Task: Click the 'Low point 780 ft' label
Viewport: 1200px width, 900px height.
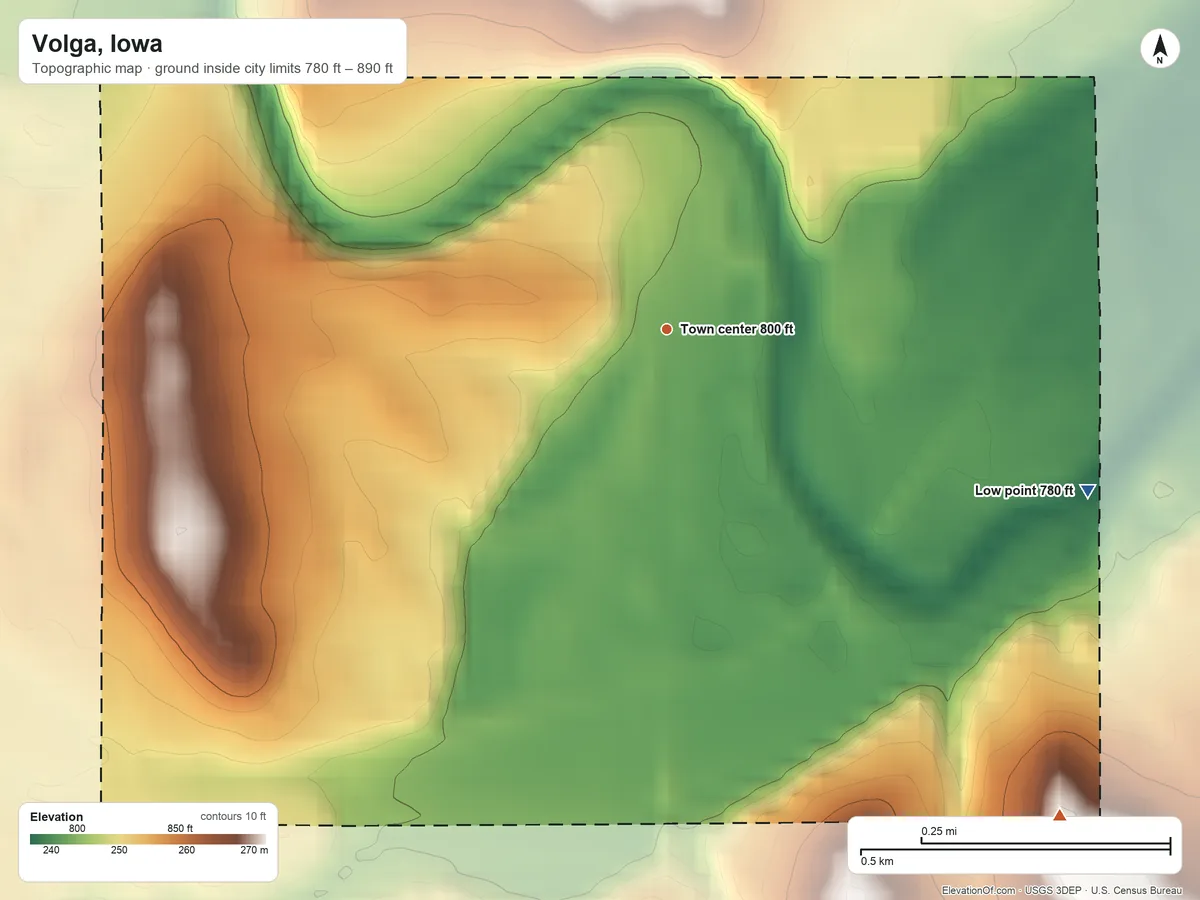Action: pos(1024,491)
